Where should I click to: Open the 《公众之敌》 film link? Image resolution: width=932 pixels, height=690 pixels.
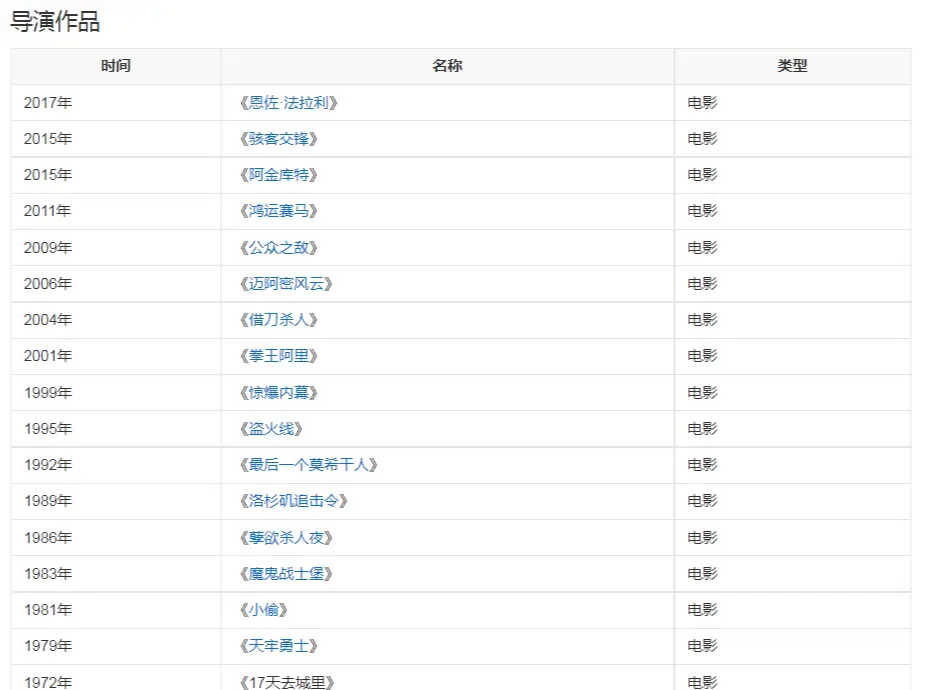(279, 247)
